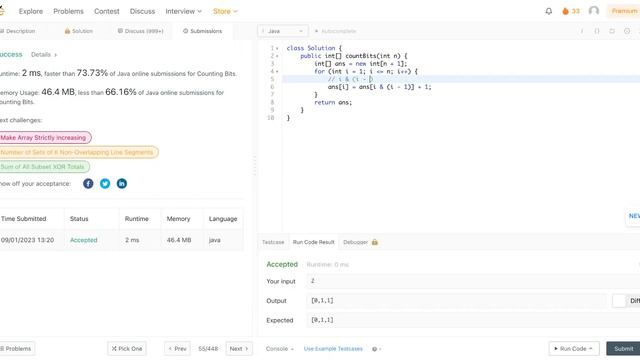Switch to the Testcase tab
The width and height of the screenshot is (640, 360).
tap(273, 242)
